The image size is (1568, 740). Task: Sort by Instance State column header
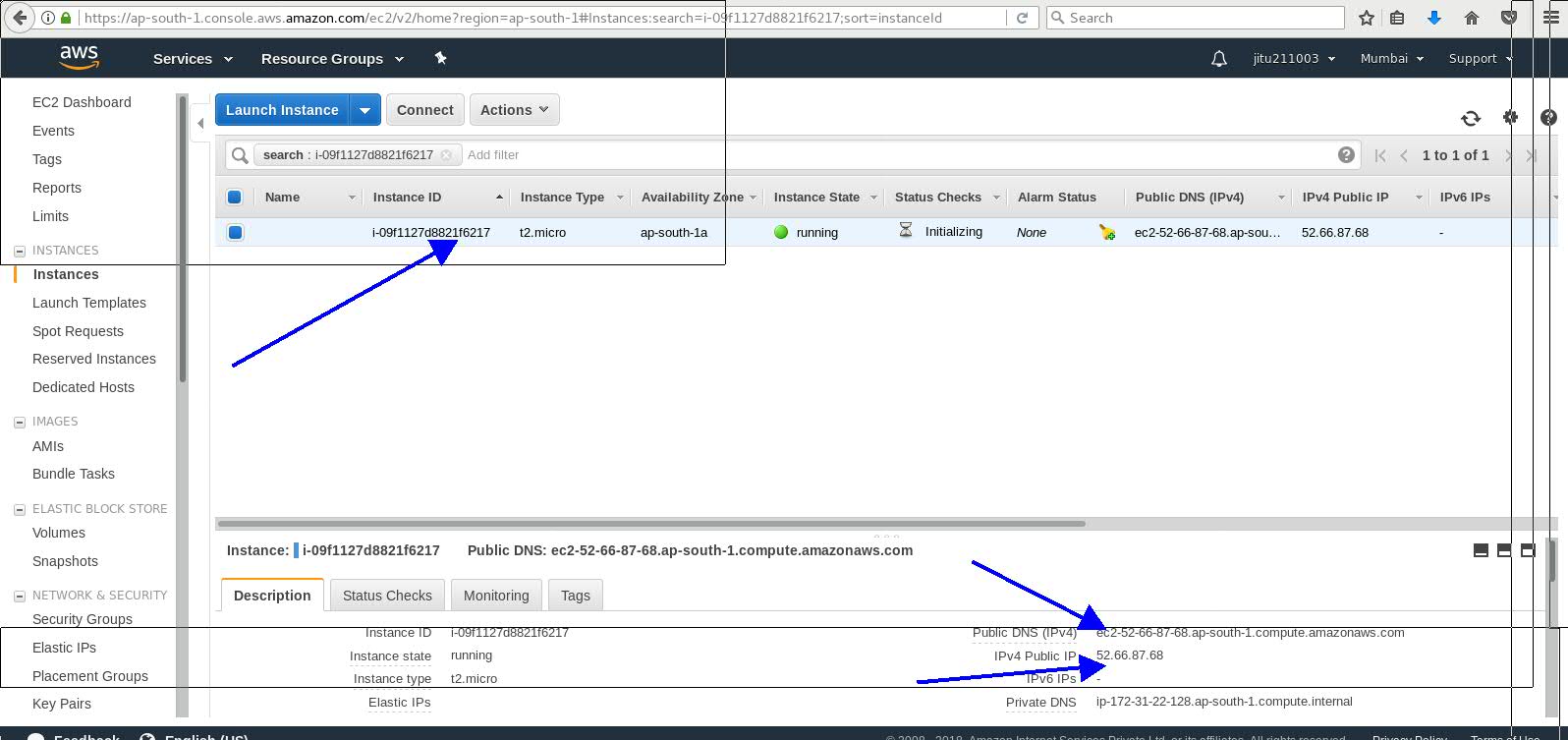coord(825,198)
